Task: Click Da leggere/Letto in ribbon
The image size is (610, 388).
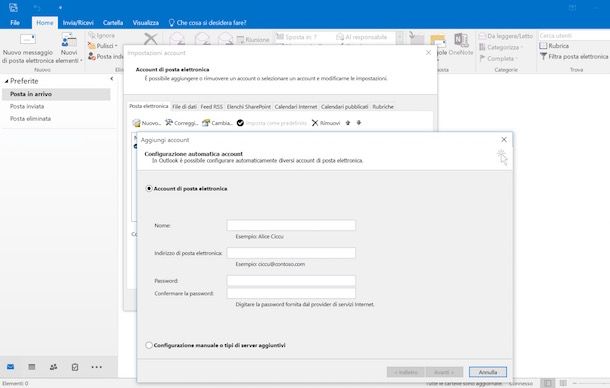Action: pos(505,36)
